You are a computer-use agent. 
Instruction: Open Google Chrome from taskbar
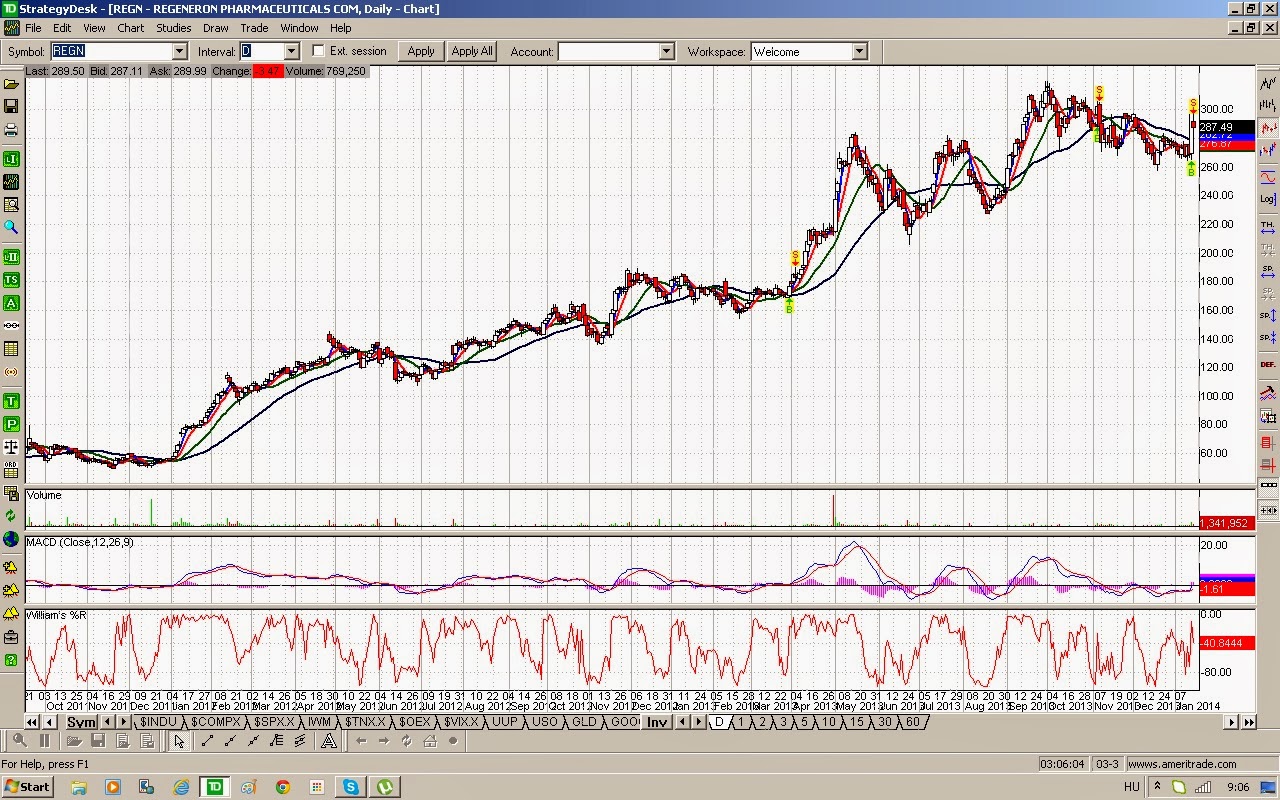(x=283, y=787)
